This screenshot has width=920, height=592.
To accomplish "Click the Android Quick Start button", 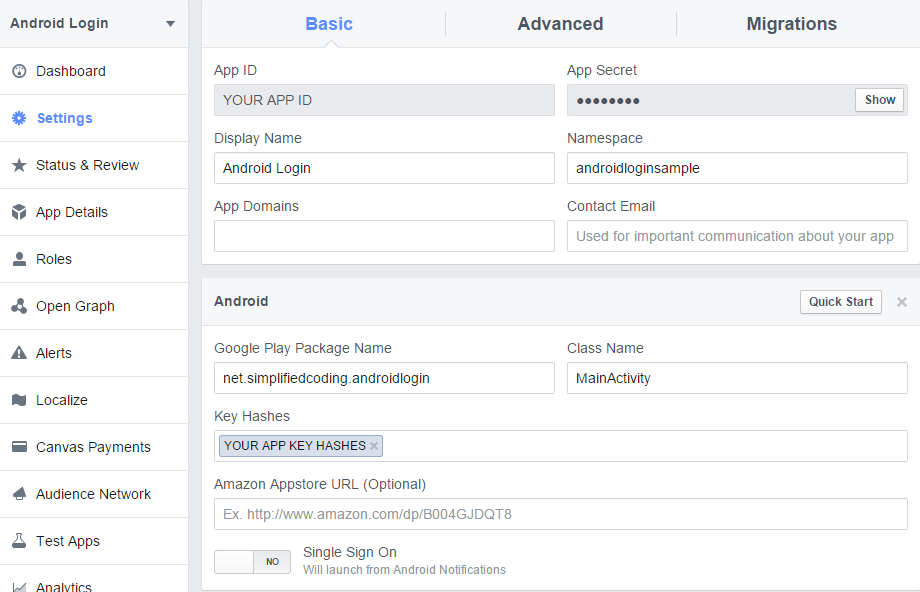I will tap(841, 302).
